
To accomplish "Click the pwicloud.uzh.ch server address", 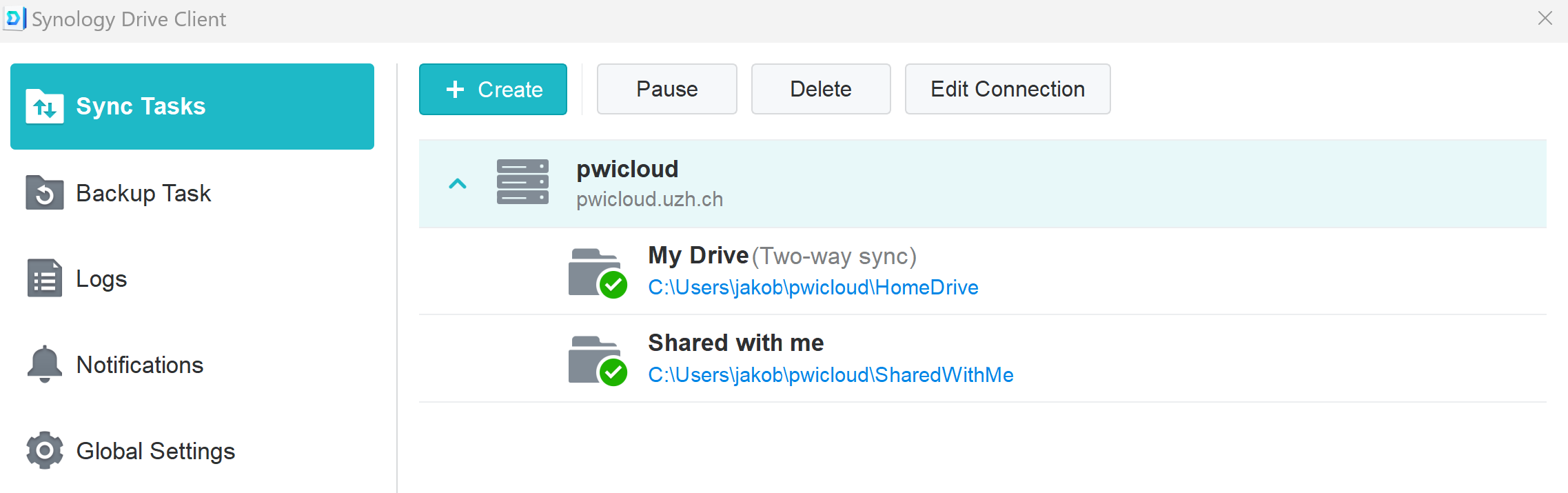I will pyautogui.click(x=650, y=199).
